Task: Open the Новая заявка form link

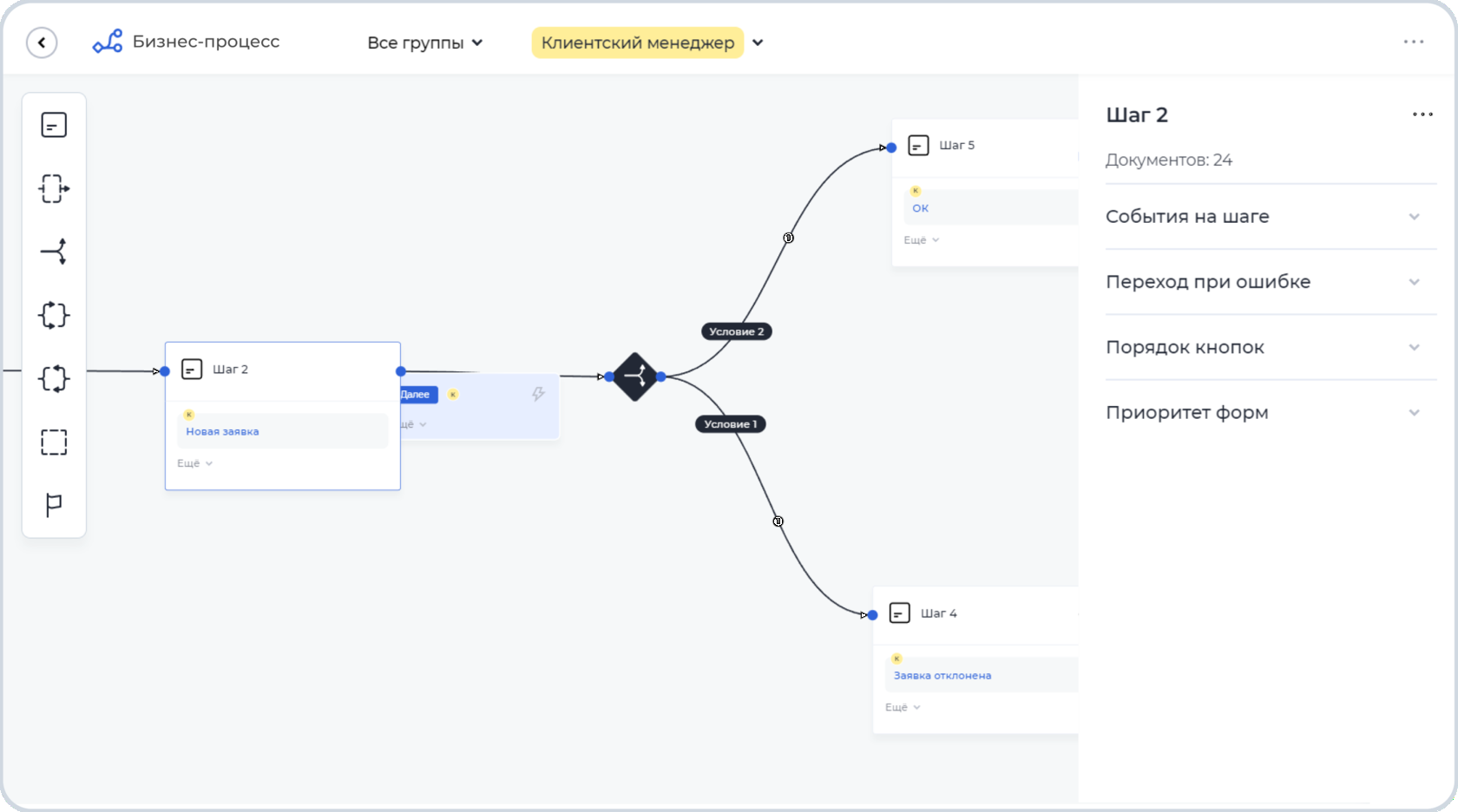Action: (222, 431)
